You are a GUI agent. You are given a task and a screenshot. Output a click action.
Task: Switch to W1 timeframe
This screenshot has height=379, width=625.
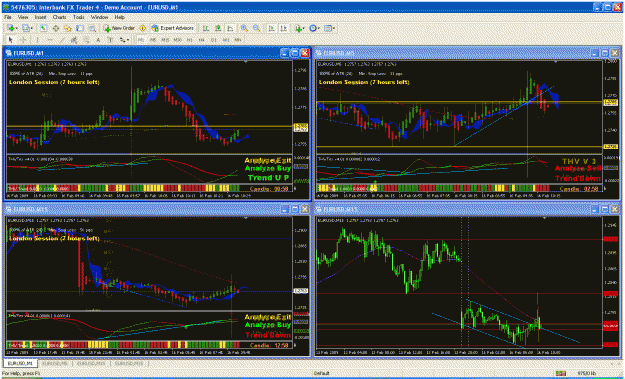click(226, 40)
